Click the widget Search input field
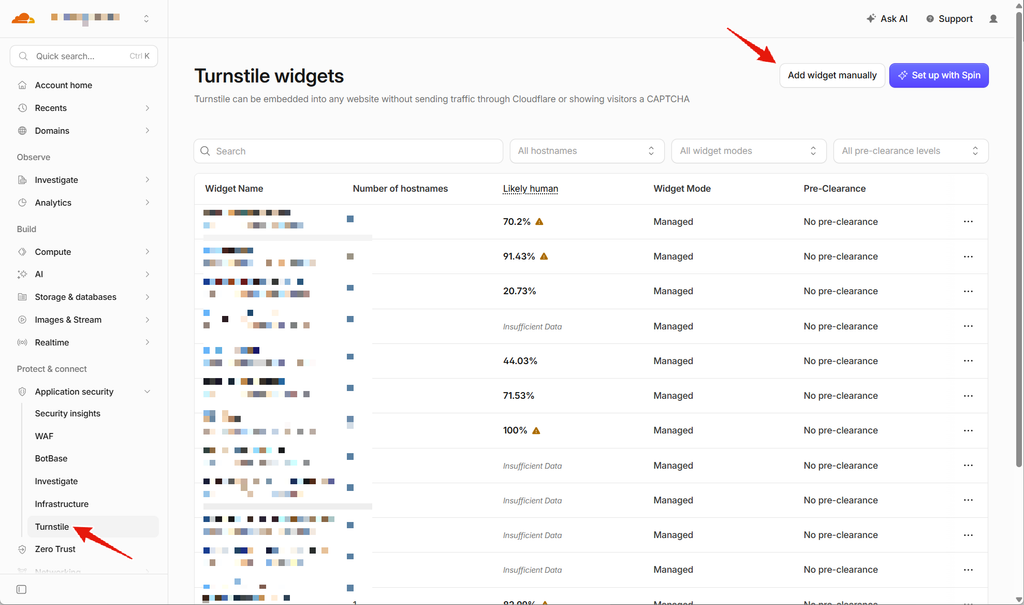1024x605 pixels. click(x=348, y=151)
